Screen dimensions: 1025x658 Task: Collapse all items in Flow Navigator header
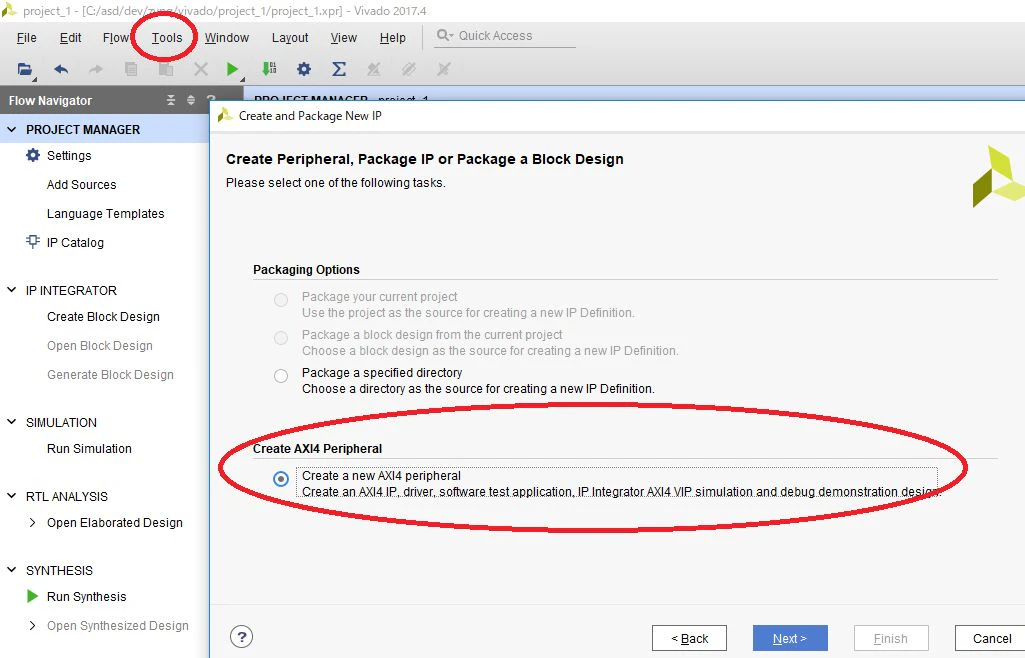[171, 100]
